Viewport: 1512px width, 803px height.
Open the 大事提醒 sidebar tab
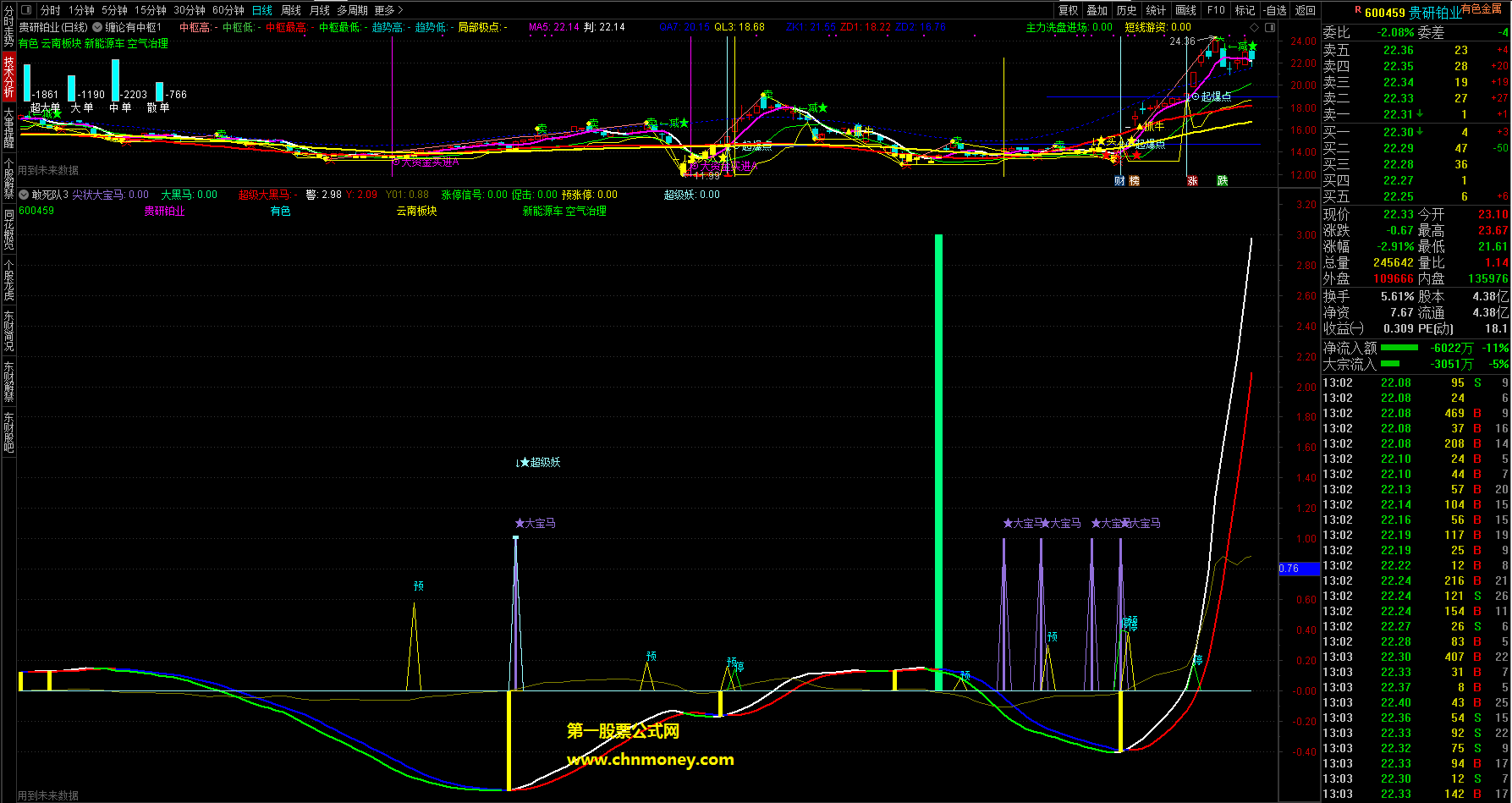click(x=8, y=128)
